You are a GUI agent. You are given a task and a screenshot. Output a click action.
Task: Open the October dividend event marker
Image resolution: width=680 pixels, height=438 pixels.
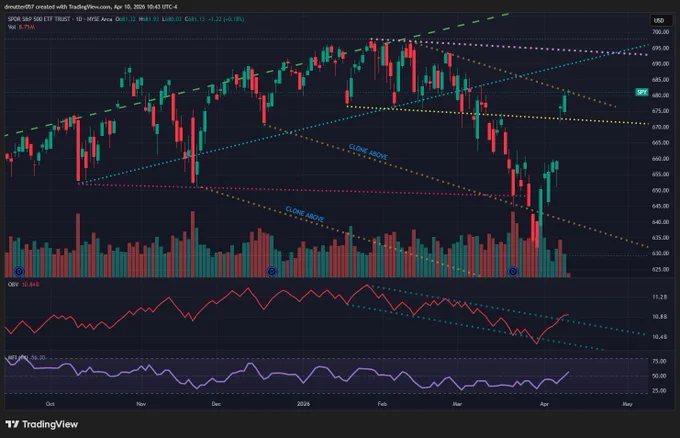[19, 271]
